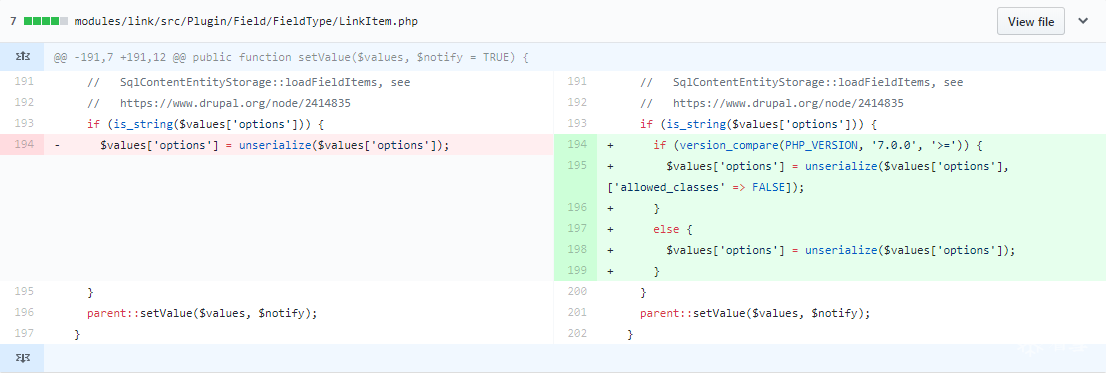Click right line number 193
This screenshot has height=373, width=1106.
[577, 124]
